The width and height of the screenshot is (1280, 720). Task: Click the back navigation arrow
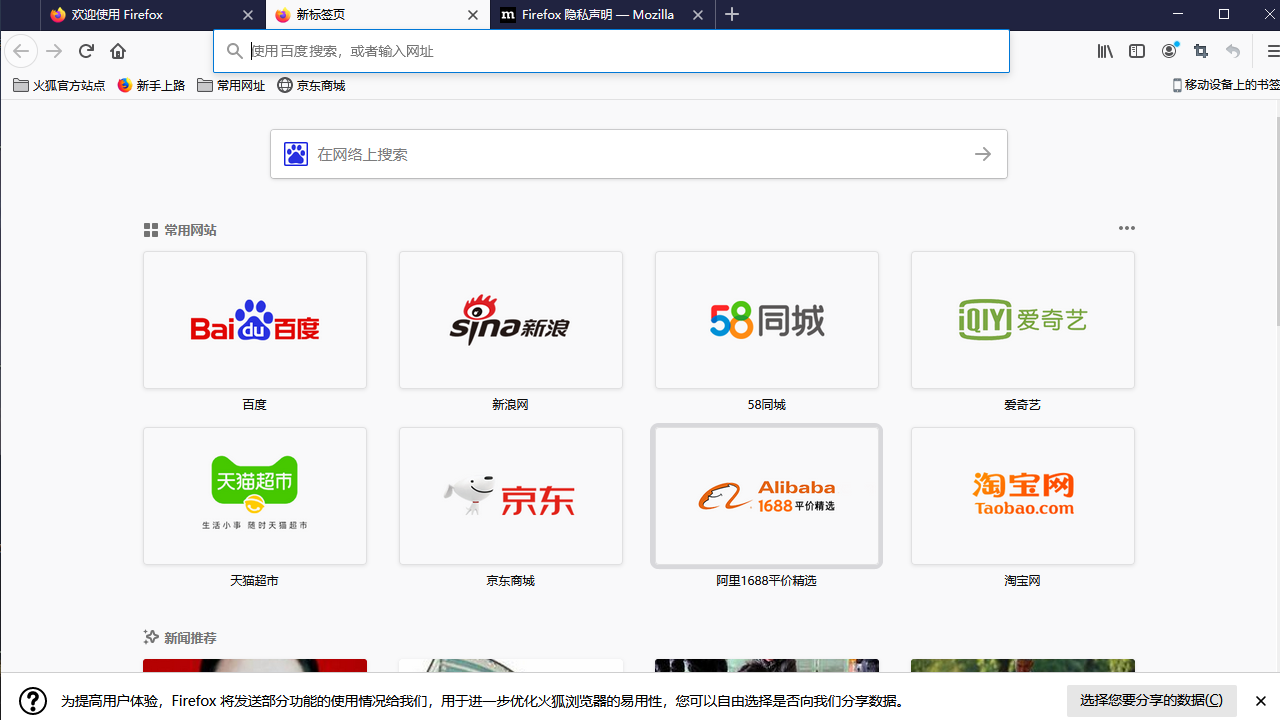(x=20, y=51)
